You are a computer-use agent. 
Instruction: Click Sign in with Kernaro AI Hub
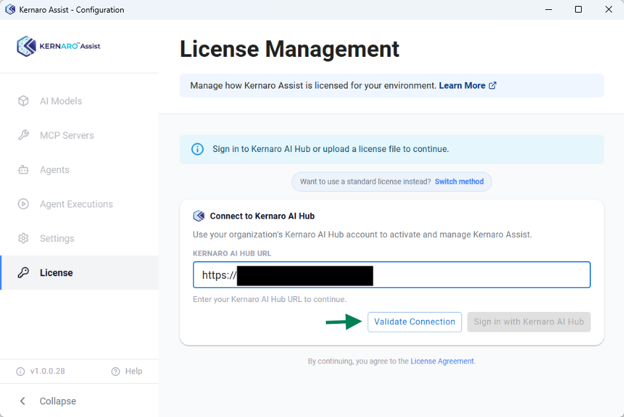coord(529,322)
